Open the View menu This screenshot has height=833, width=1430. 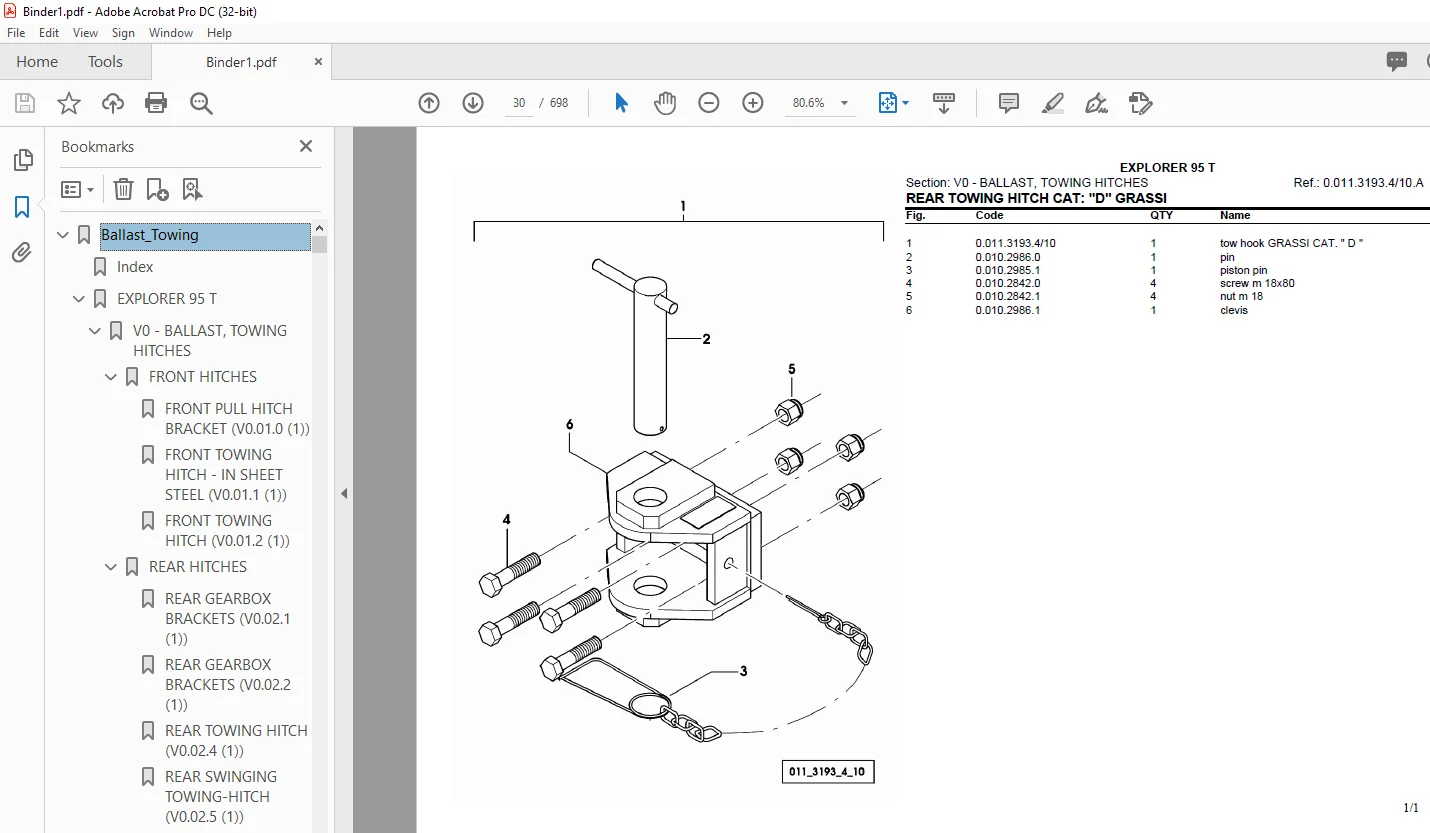(85, 33)
